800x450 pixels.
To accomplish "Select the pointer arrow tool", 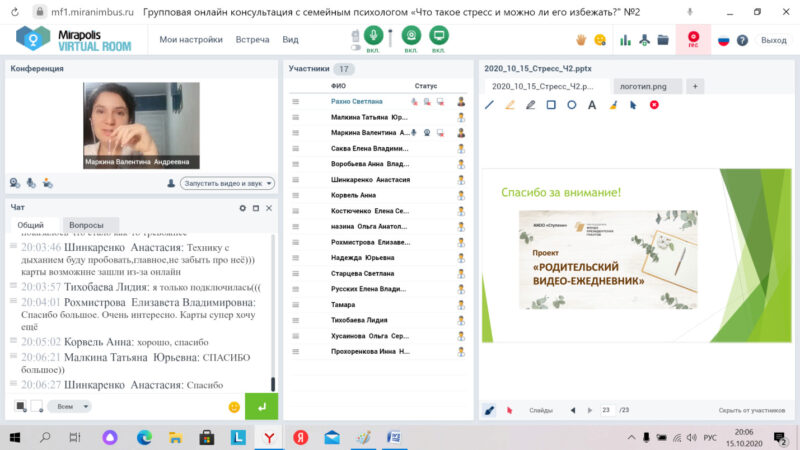I will click(633, 105).
